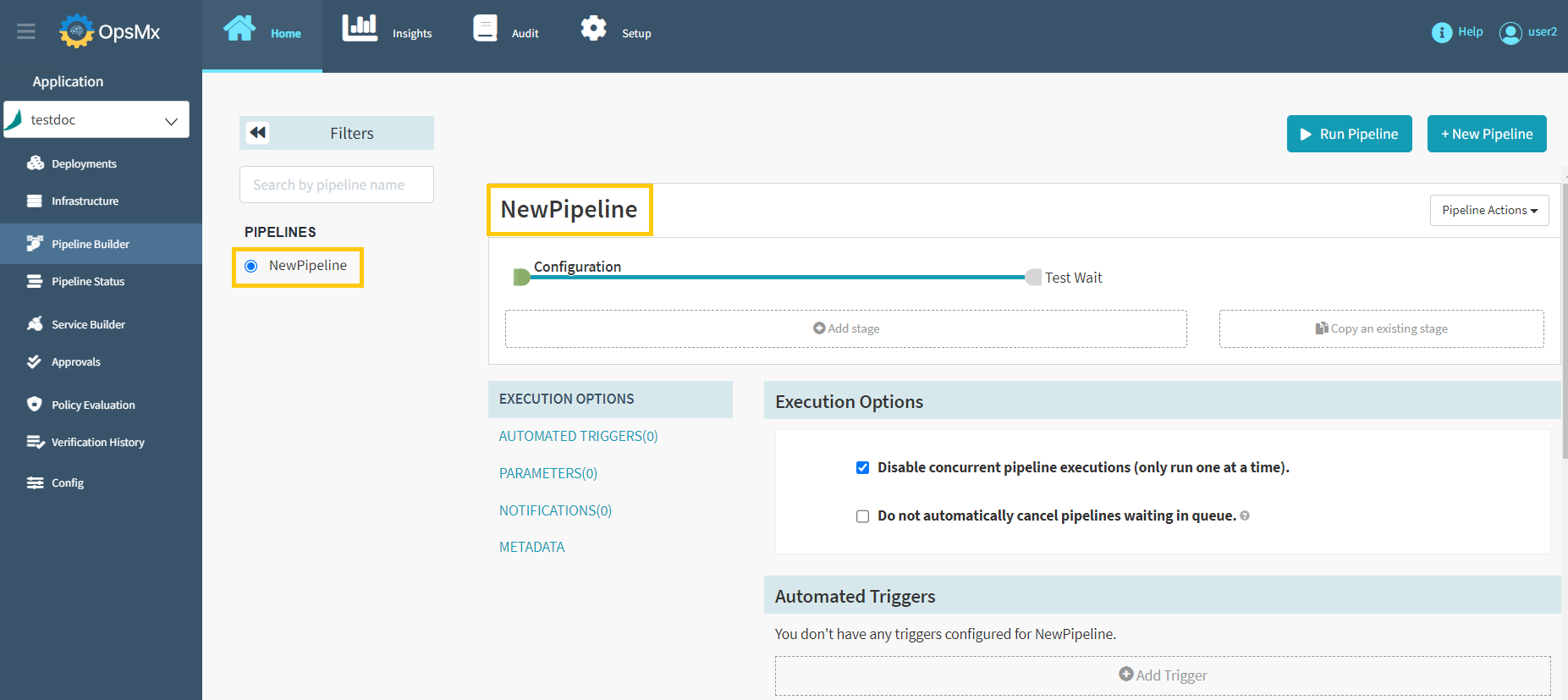Select the Test Wait stage marker
1568x700 pixels.
pos(1033,278)
